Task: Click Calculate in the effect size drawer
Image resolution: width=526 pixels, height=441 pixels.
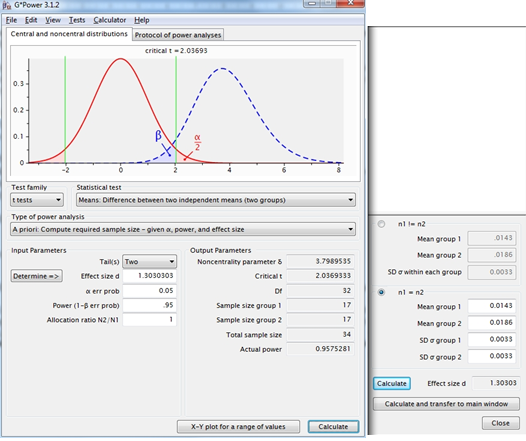Action: (391, 383)
